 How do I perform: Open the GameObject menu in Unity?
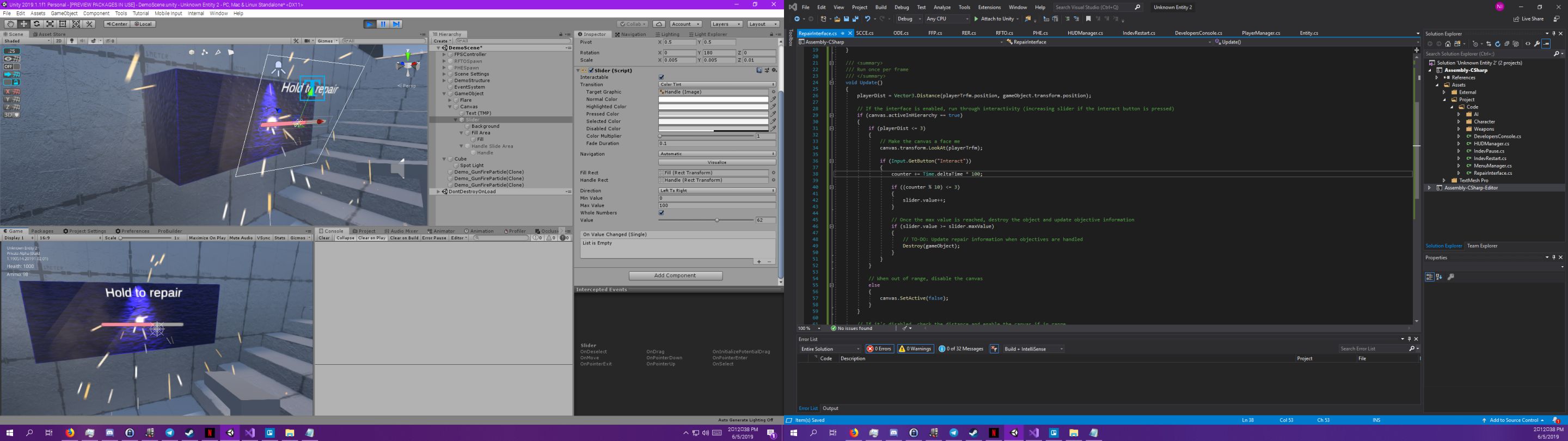[x=64, y=14]
